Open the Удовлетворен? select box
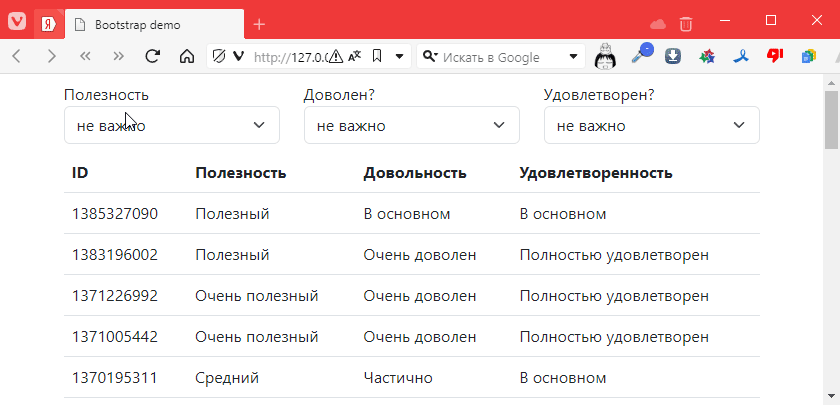This screenshot has width=840, height=405. coord(651,126)
